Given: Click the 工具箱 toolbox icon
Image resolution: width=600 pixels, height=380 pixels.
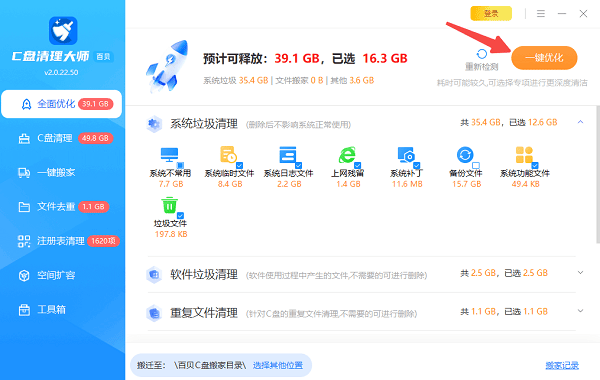Looking at the screenshot, I should (24, 310).
